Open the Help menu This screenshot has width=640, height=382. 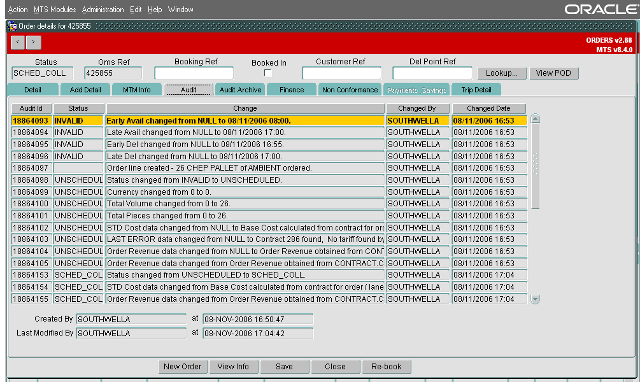(155, 9)
